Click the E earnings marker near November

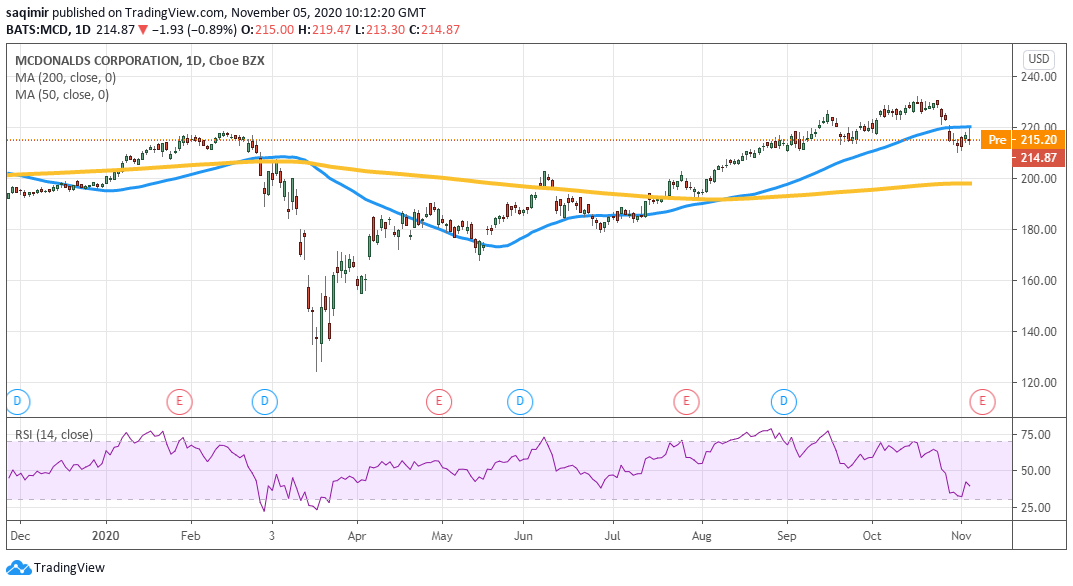984,401
